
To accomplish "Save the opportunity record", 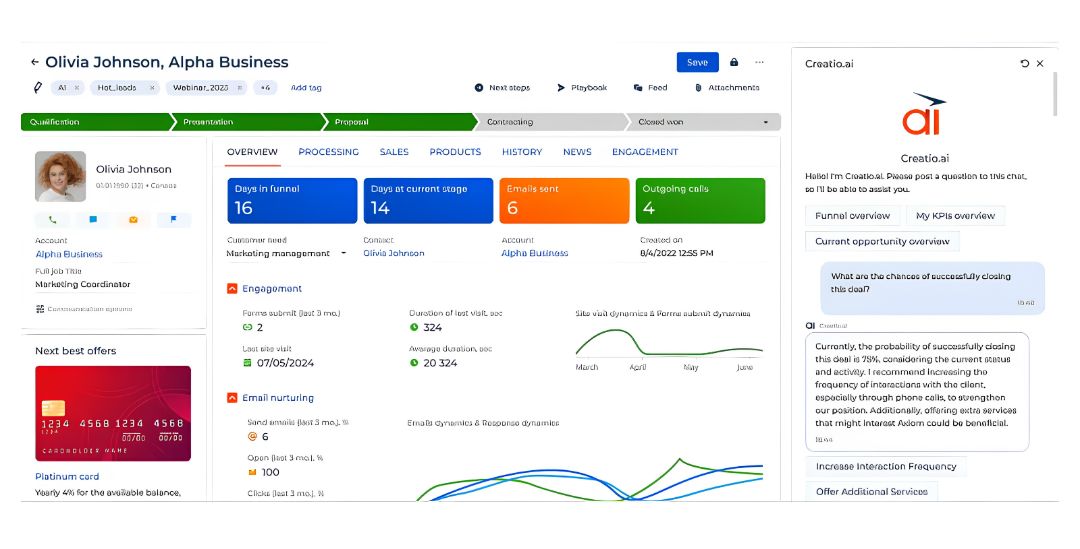I will (x=697, y=62).
